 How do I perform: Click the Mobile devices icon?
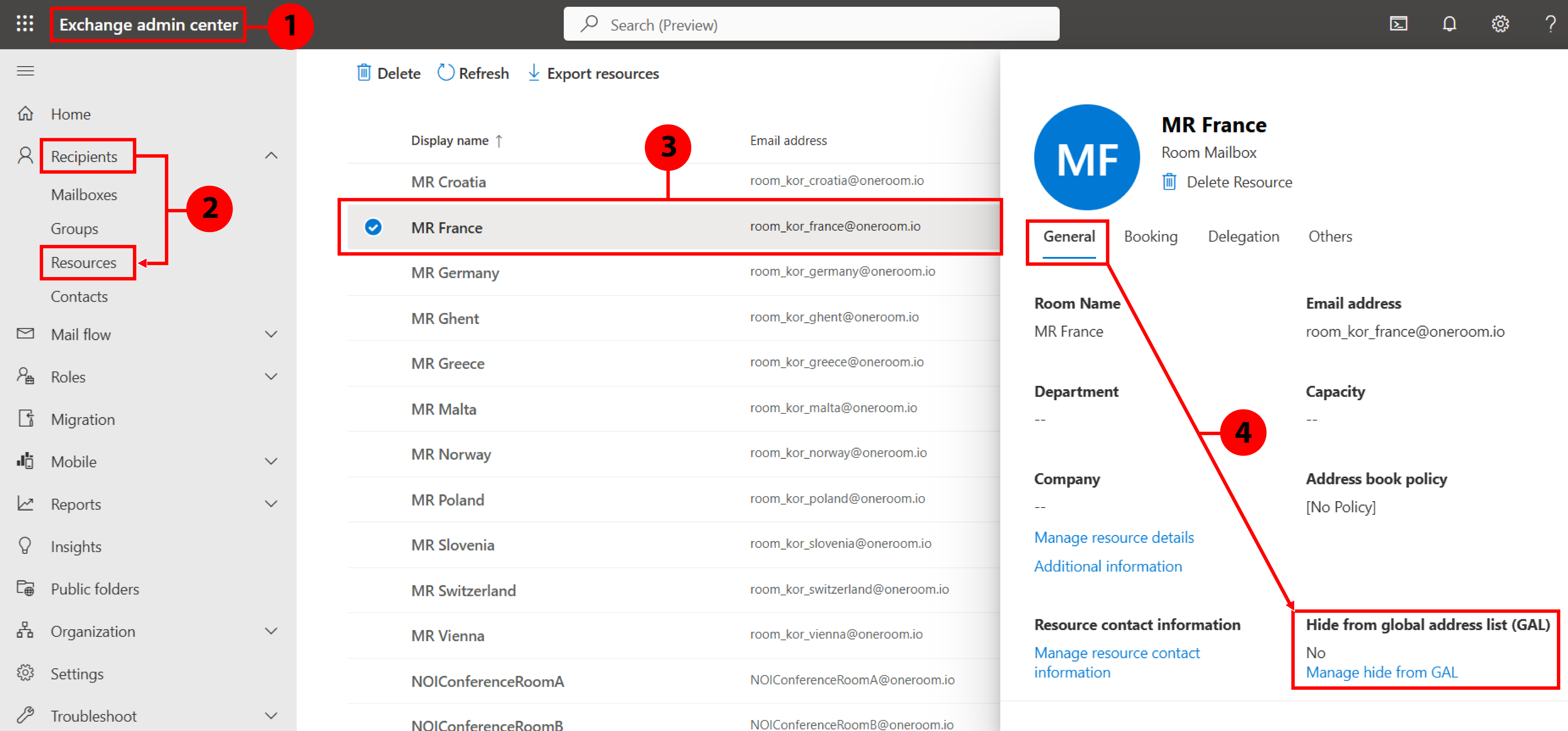pyautogui.click(x=25, y=460)
